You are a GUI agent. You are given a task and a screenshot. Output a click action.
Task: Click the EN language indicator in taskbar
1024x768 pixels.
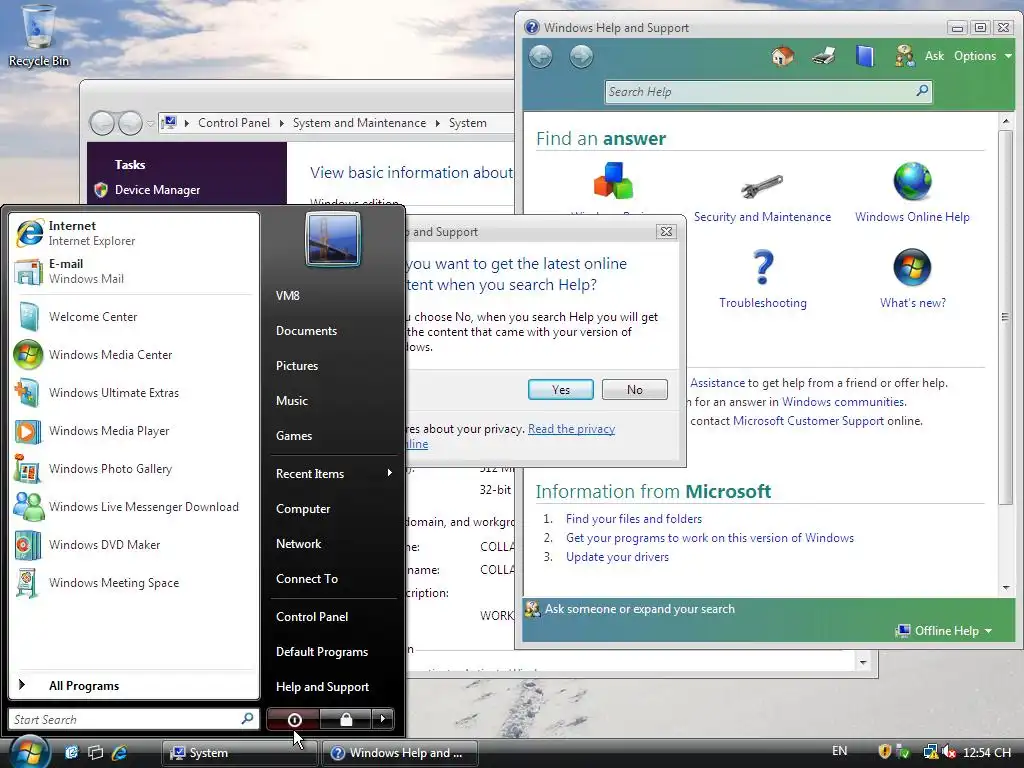click(840, 751)
